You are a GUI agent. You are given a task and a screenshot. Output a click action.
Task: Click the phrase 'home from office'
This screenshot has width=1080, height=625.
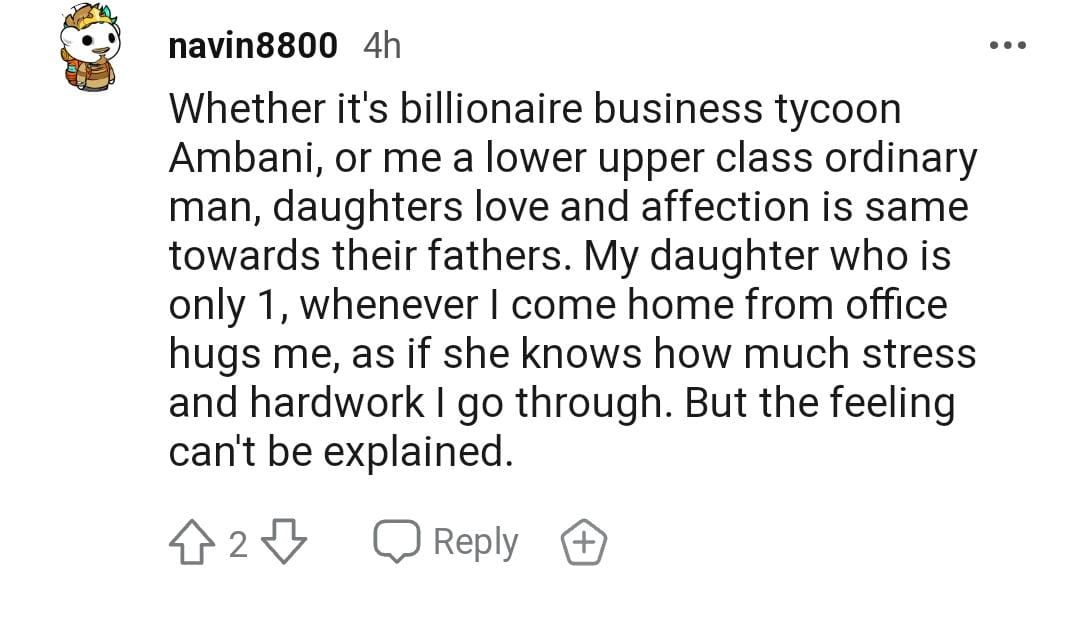pyautogui.click(x=786, y=306)
